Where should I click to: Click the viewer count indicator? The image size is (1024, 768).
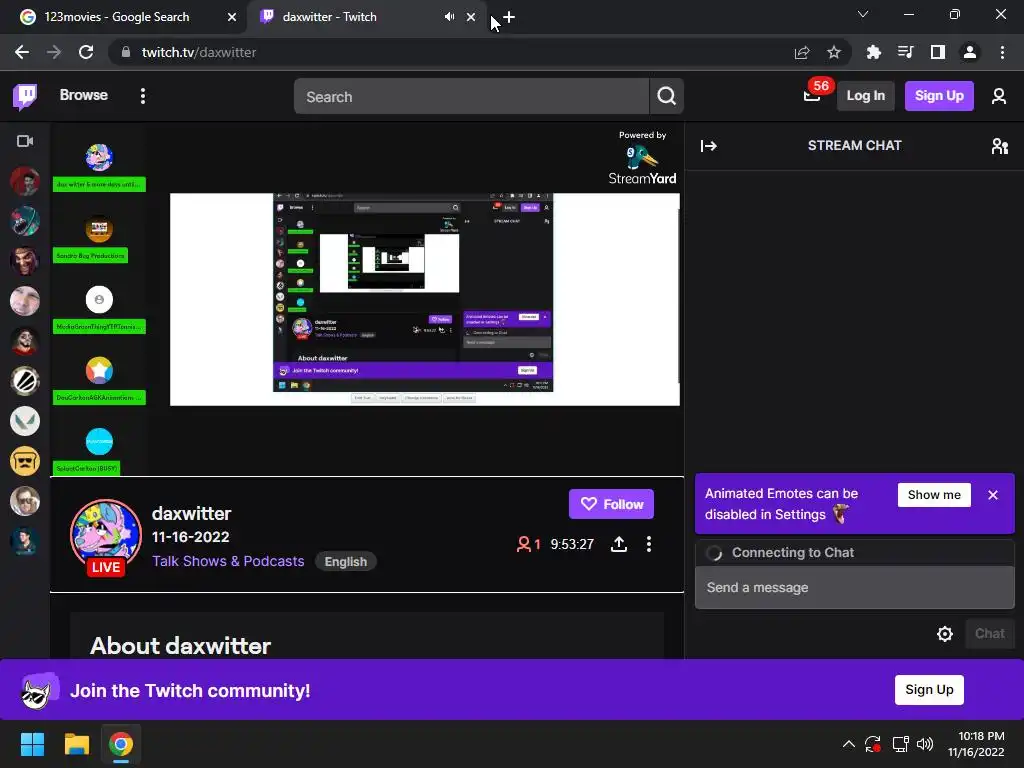(x=528, y=544)
